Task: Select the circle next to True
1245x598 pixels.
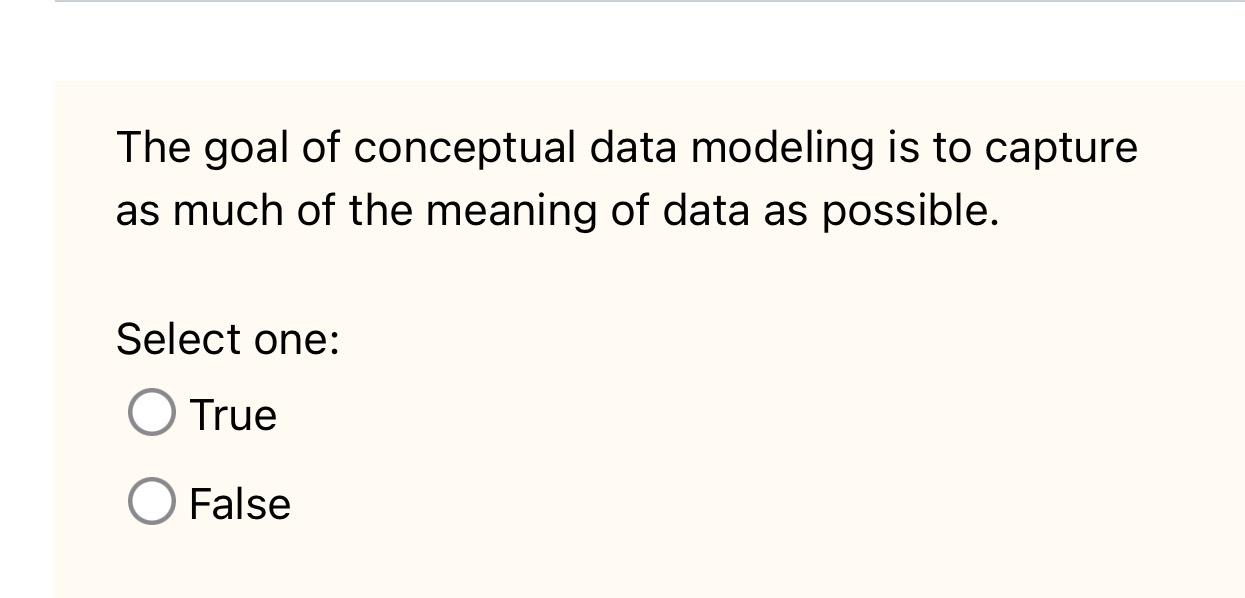Action: (x=153, y=412)
